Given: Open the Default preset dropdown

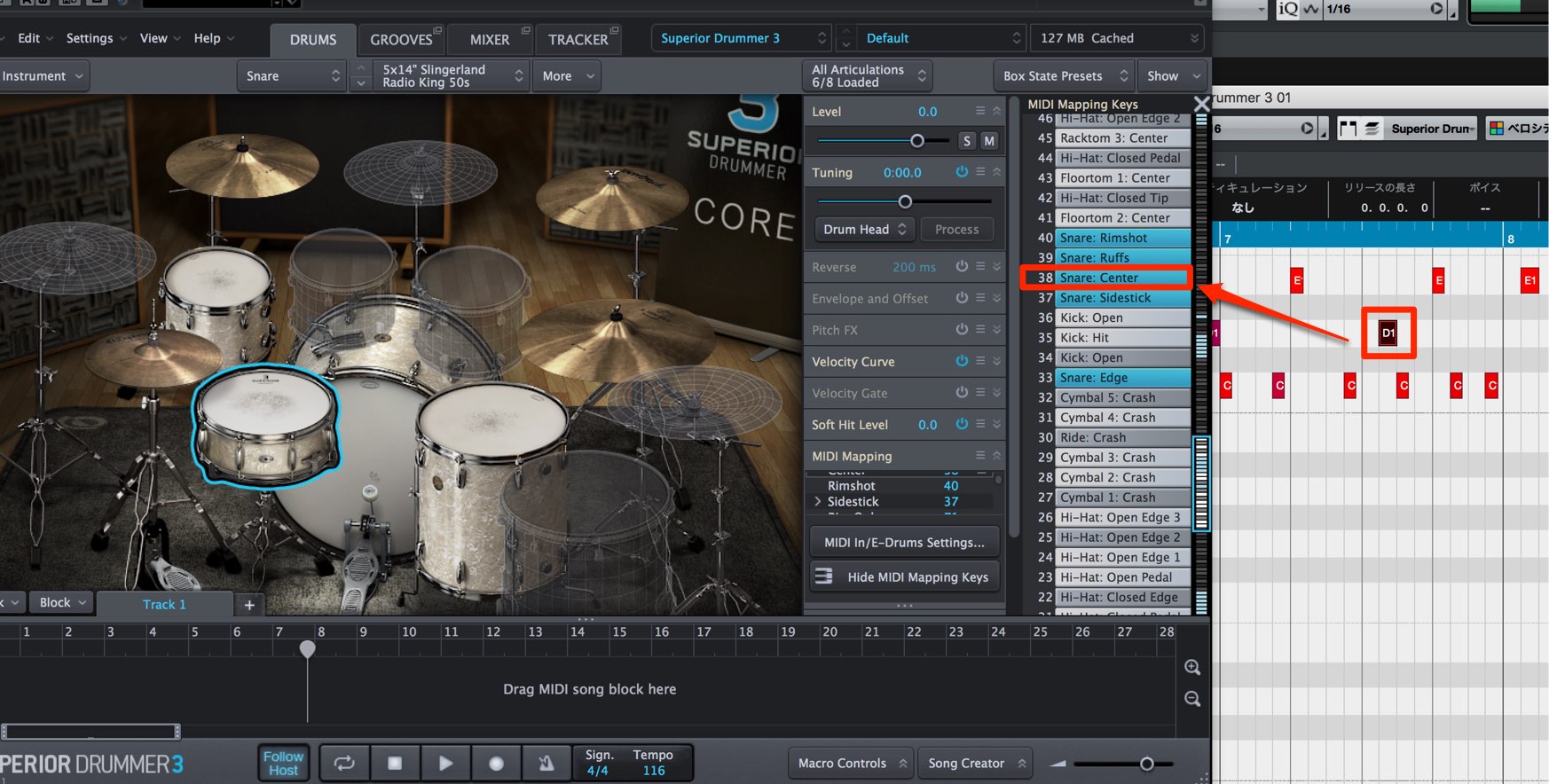Looking at the screenshot, I should (x=940, y=38).
